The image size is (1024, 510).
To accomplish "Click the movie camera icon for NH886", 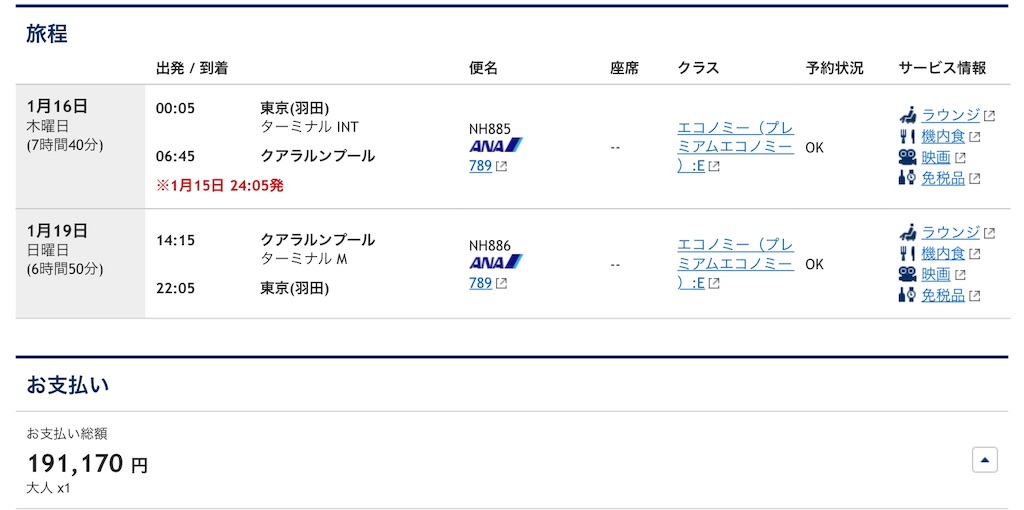I will coord(908,274).
